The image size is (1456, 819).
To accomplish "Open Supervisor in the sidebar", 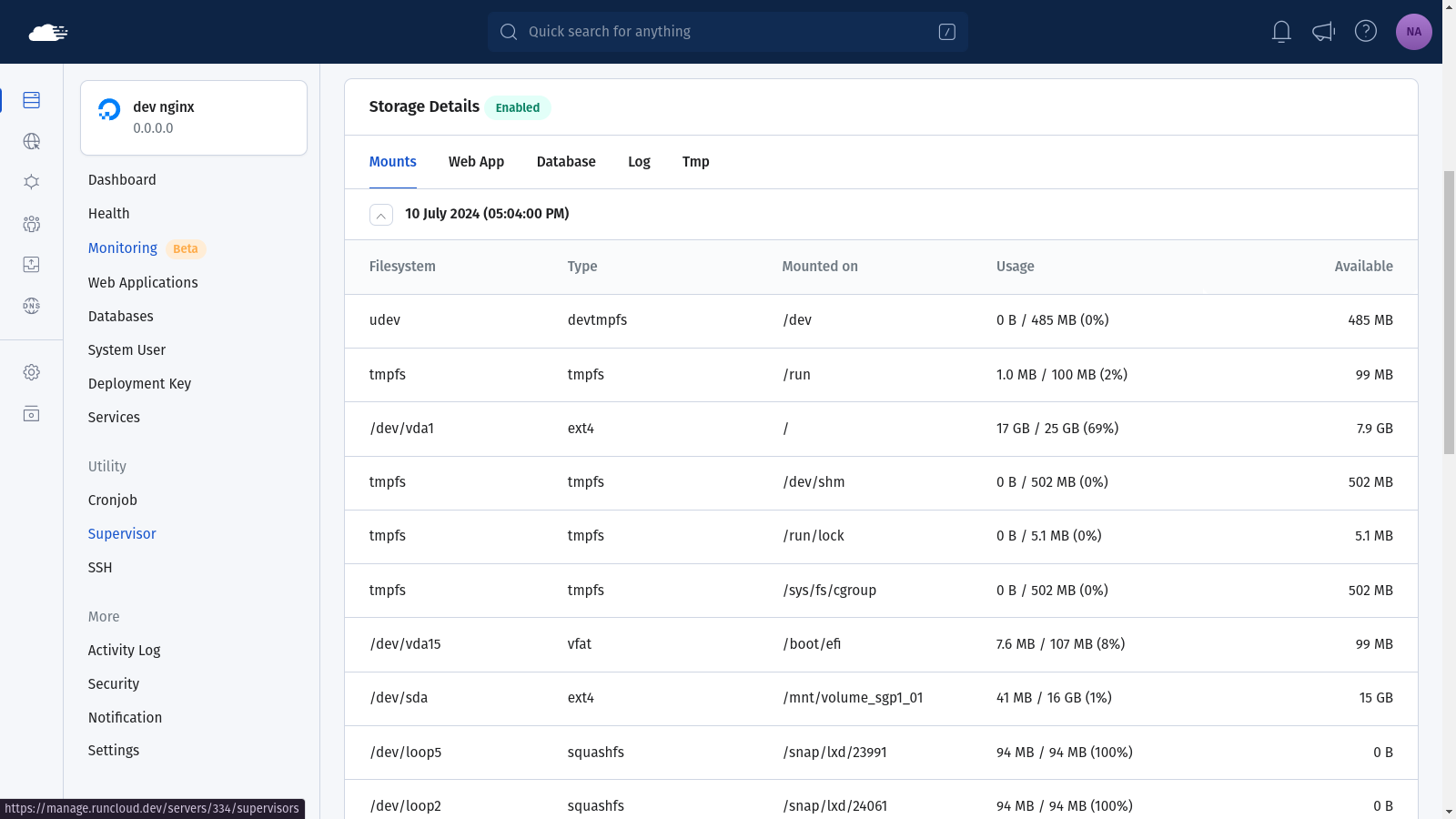I will (122, 534).
